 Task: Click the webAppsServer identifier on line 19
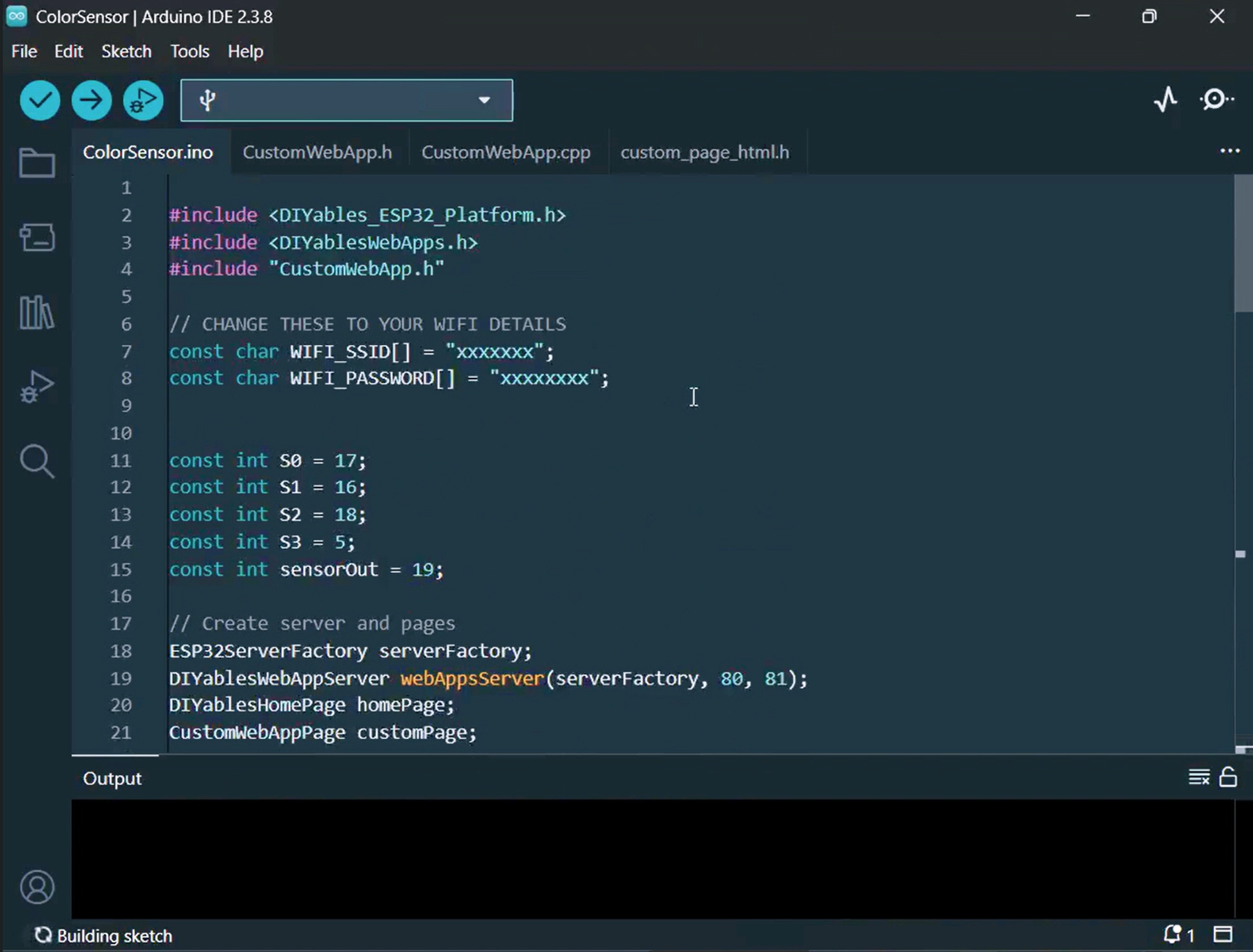click(x=472, y=678)
